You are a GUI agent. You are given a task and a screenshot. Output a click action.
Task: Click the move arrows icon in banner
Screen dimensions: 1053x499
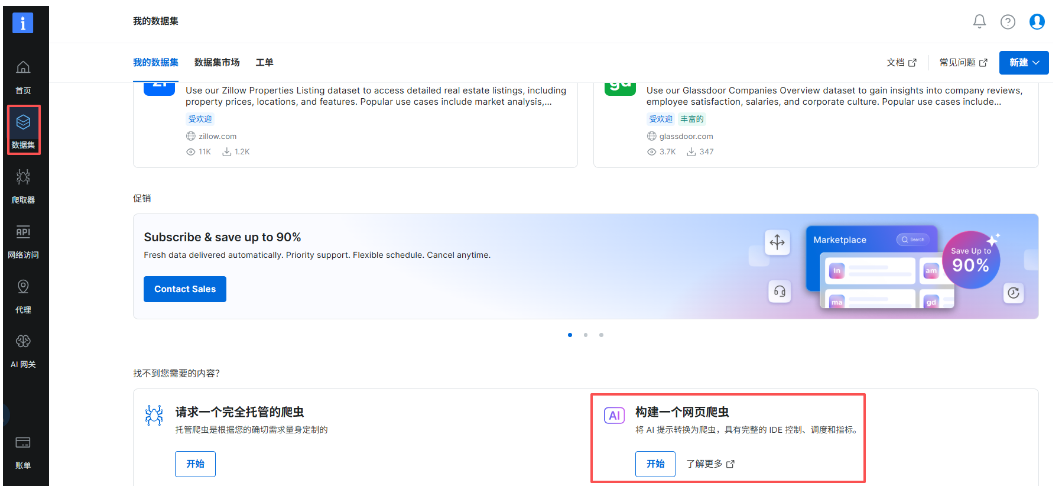777,242
